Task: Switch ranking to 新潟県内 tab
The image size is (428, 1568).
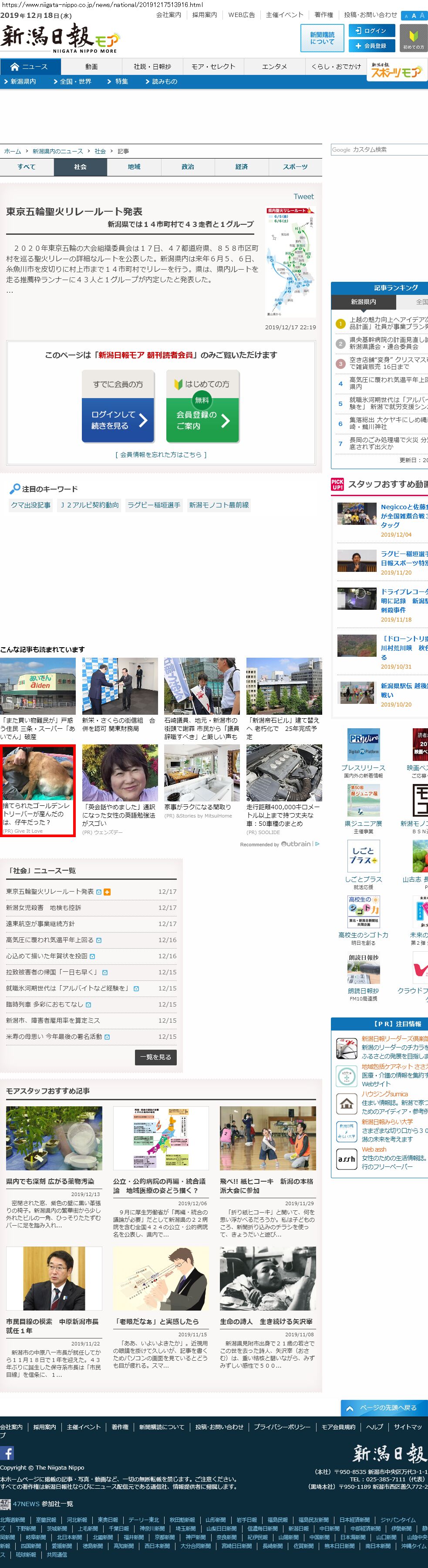Action: click(x=364, y=302)
